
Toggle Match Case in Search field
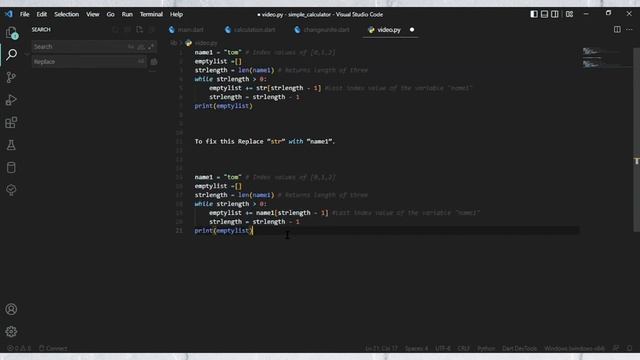click(131, 47)
